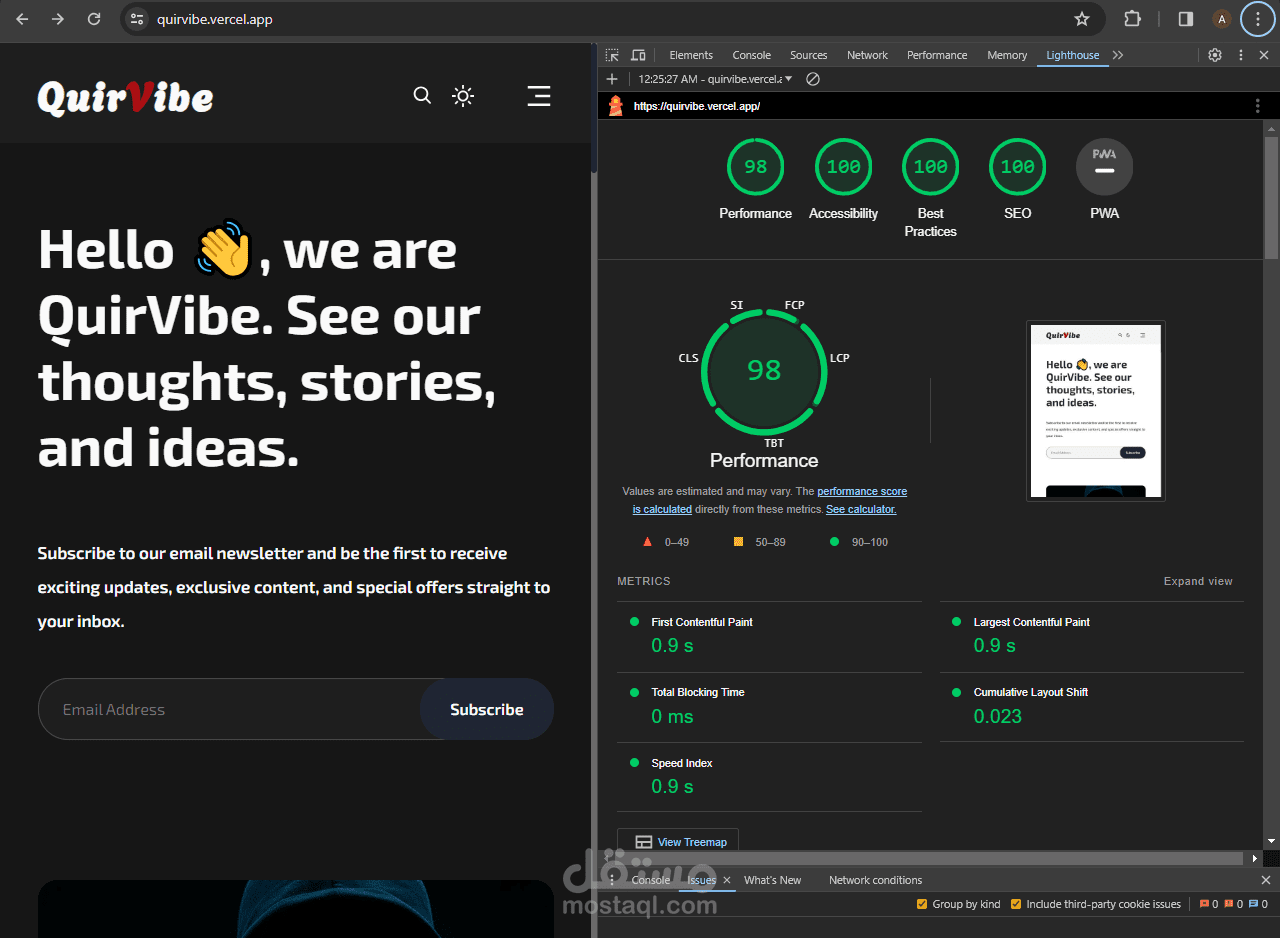
Task: Click the QuirVibe logo
Action: (x=125, y=97)
